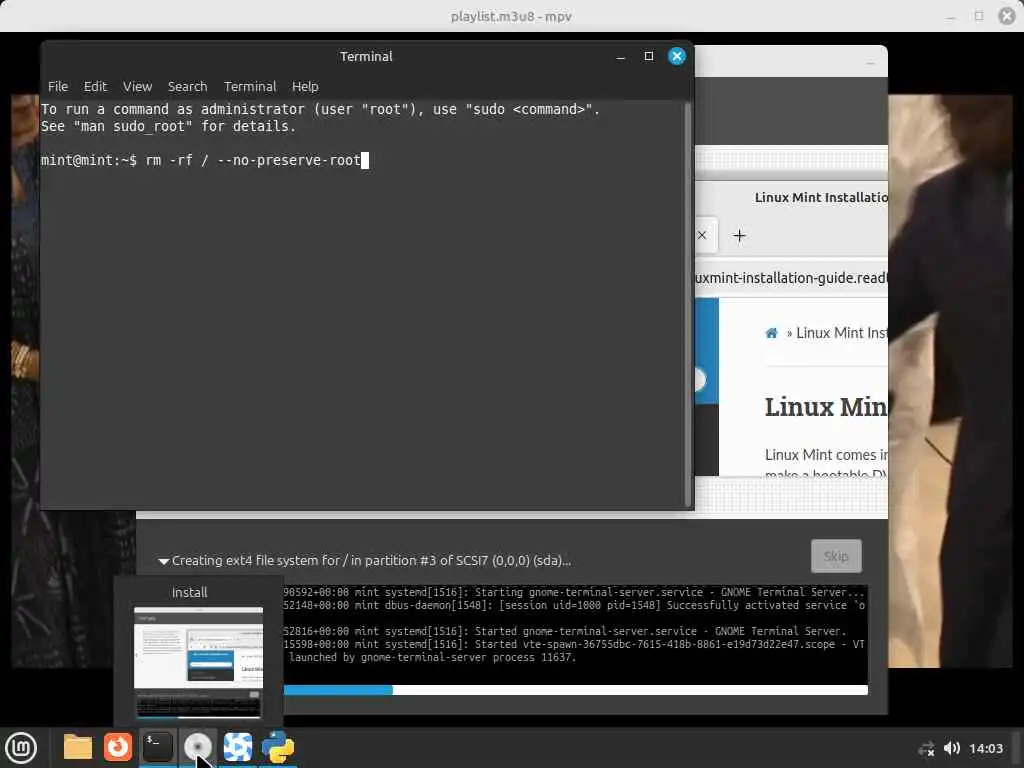This screenshot has height=768, width=1024.
Task: Click the Skip button in the installer
Action: point(836,556)
